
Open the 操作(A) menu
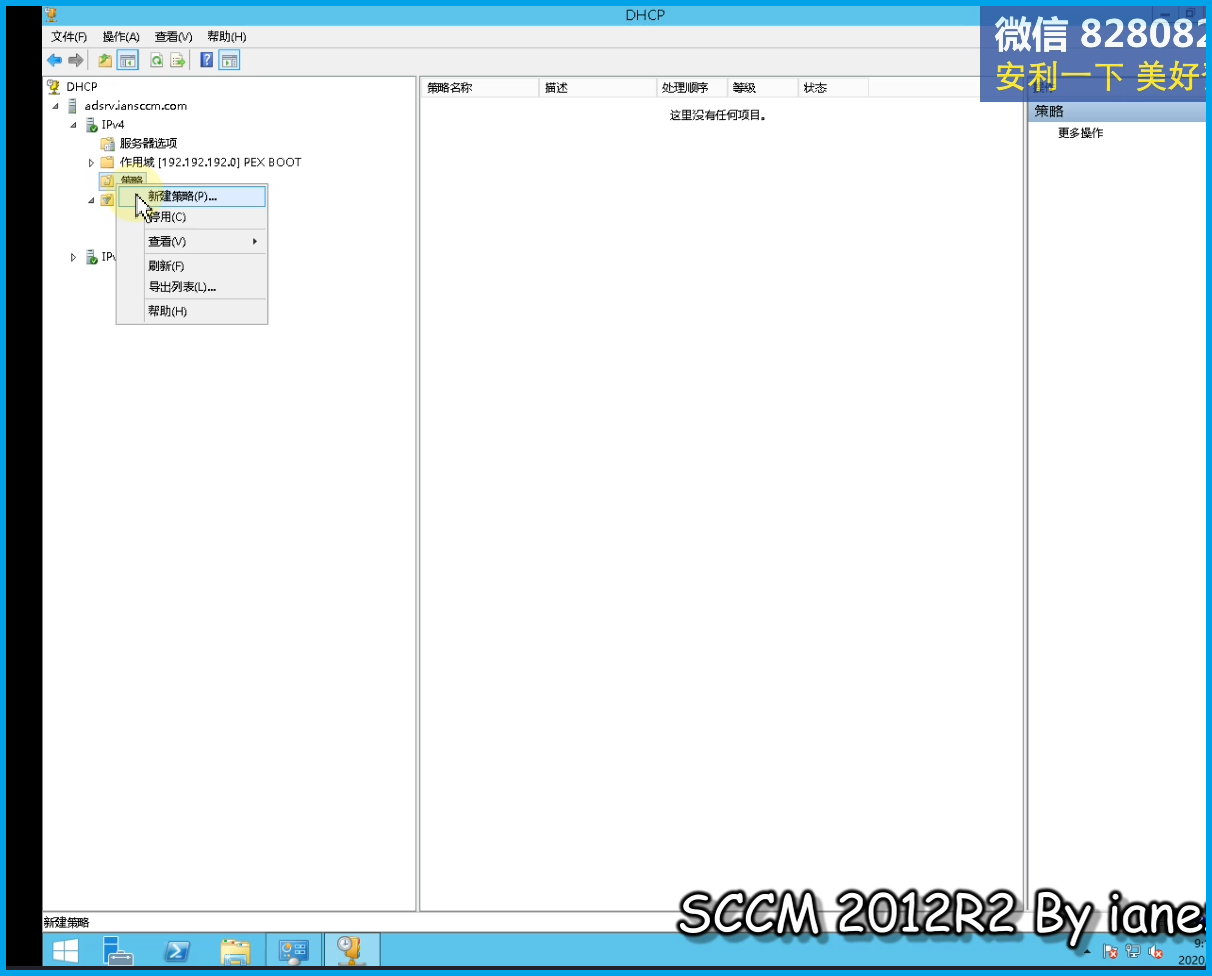pyautogui.click(x=121, y=37)
